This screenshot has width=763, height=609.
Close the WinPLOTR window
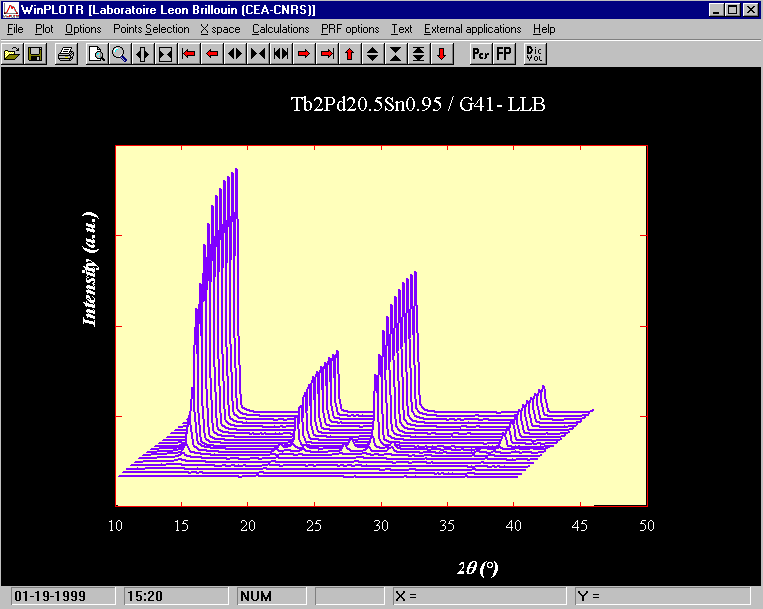pyautogui.click(x=751, y=10)
